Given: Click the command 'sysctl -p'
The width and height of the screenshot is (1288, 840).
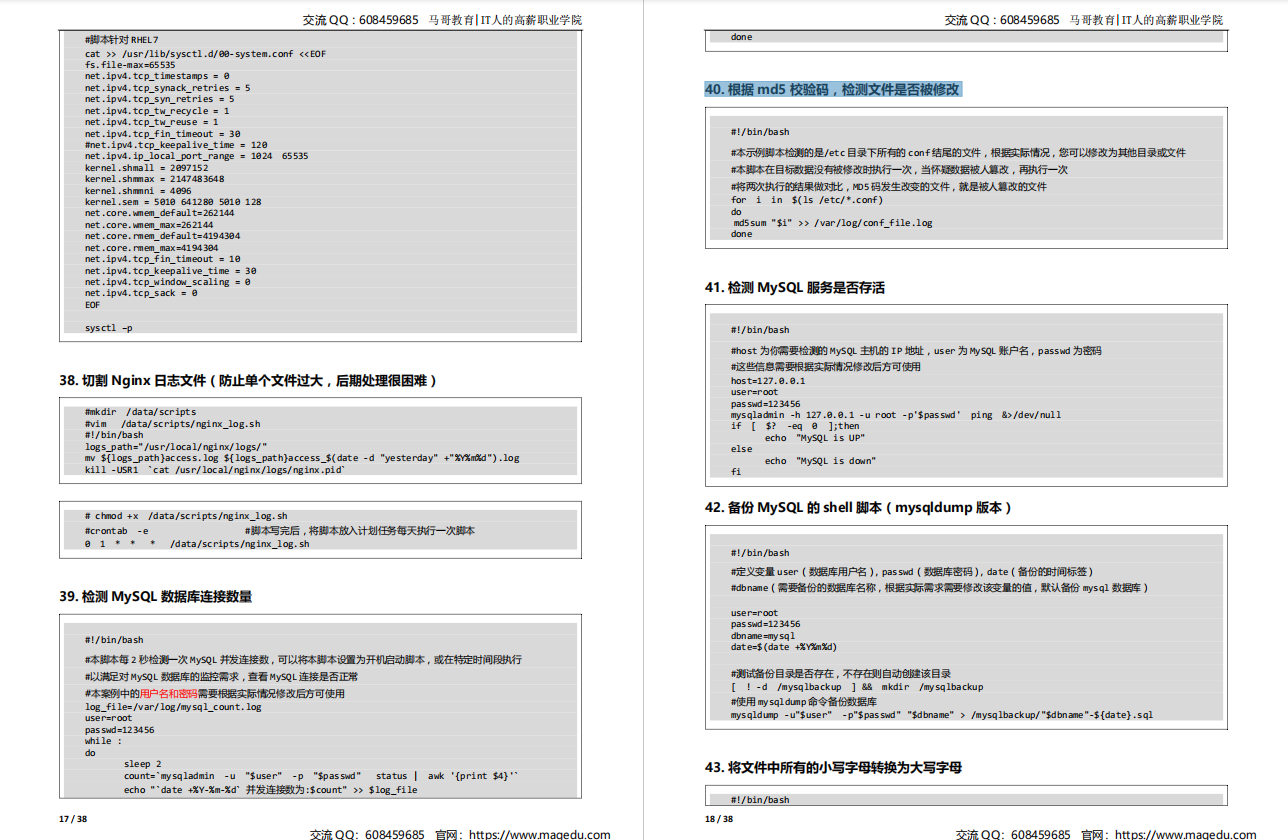Looking at the screenshot, I should click(x=109, y=328).
